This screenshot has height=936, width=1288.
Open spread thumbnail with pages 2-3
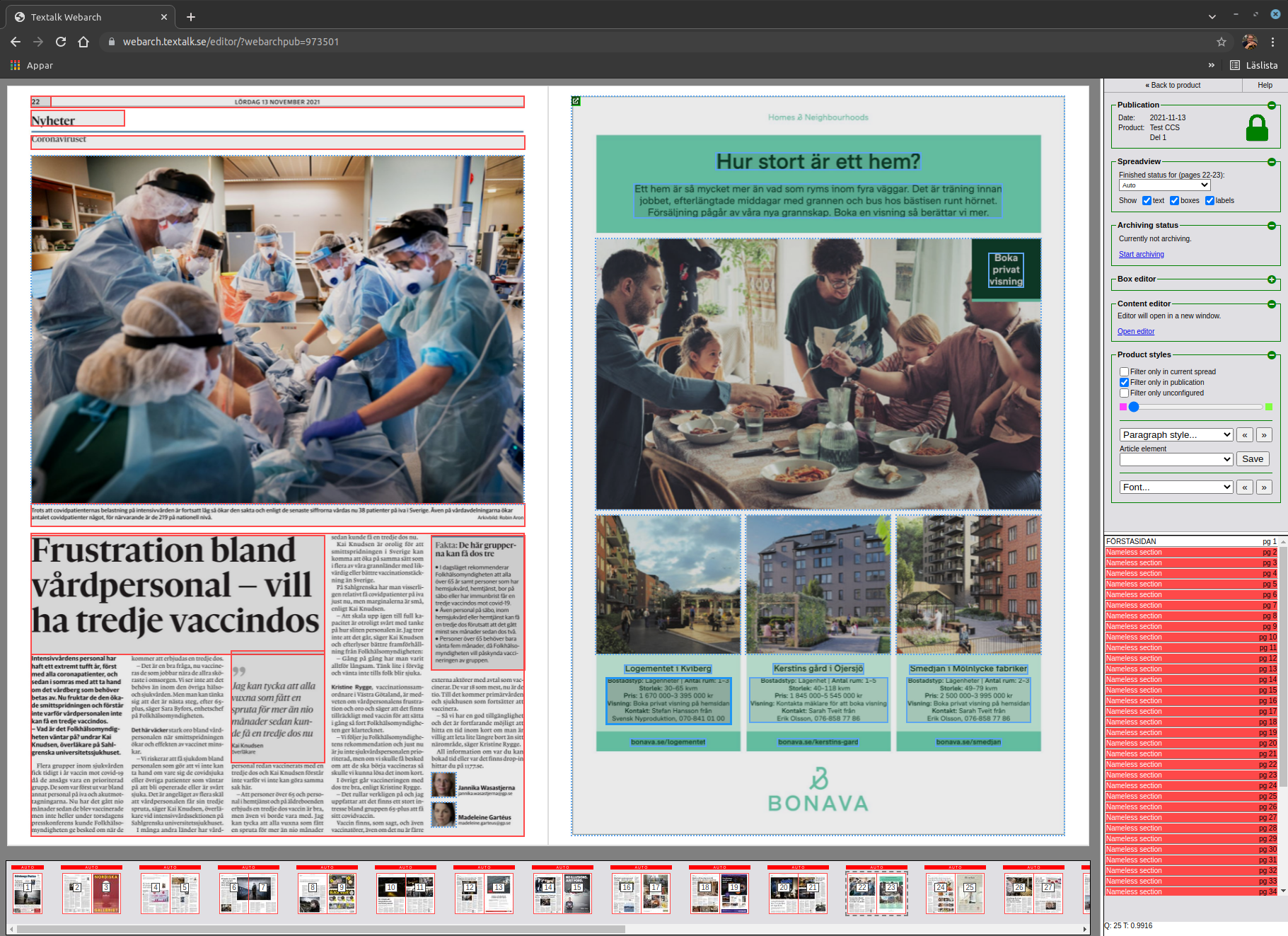[x=91, y=891]
